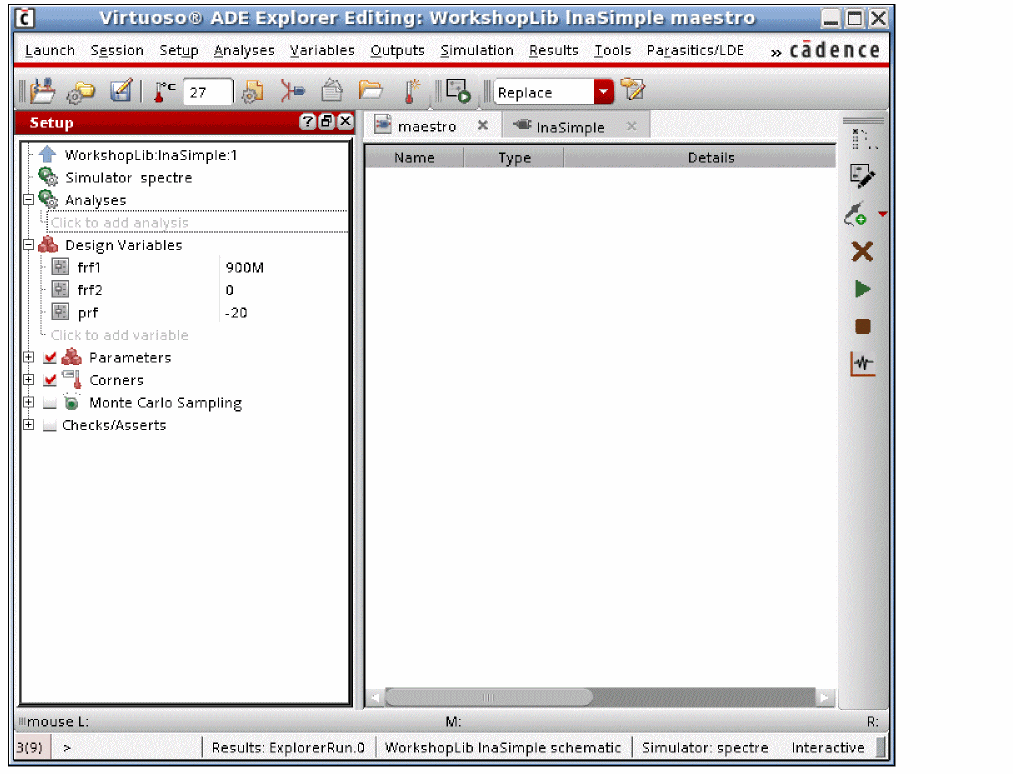Open the Outputs menu

point(397,50)
